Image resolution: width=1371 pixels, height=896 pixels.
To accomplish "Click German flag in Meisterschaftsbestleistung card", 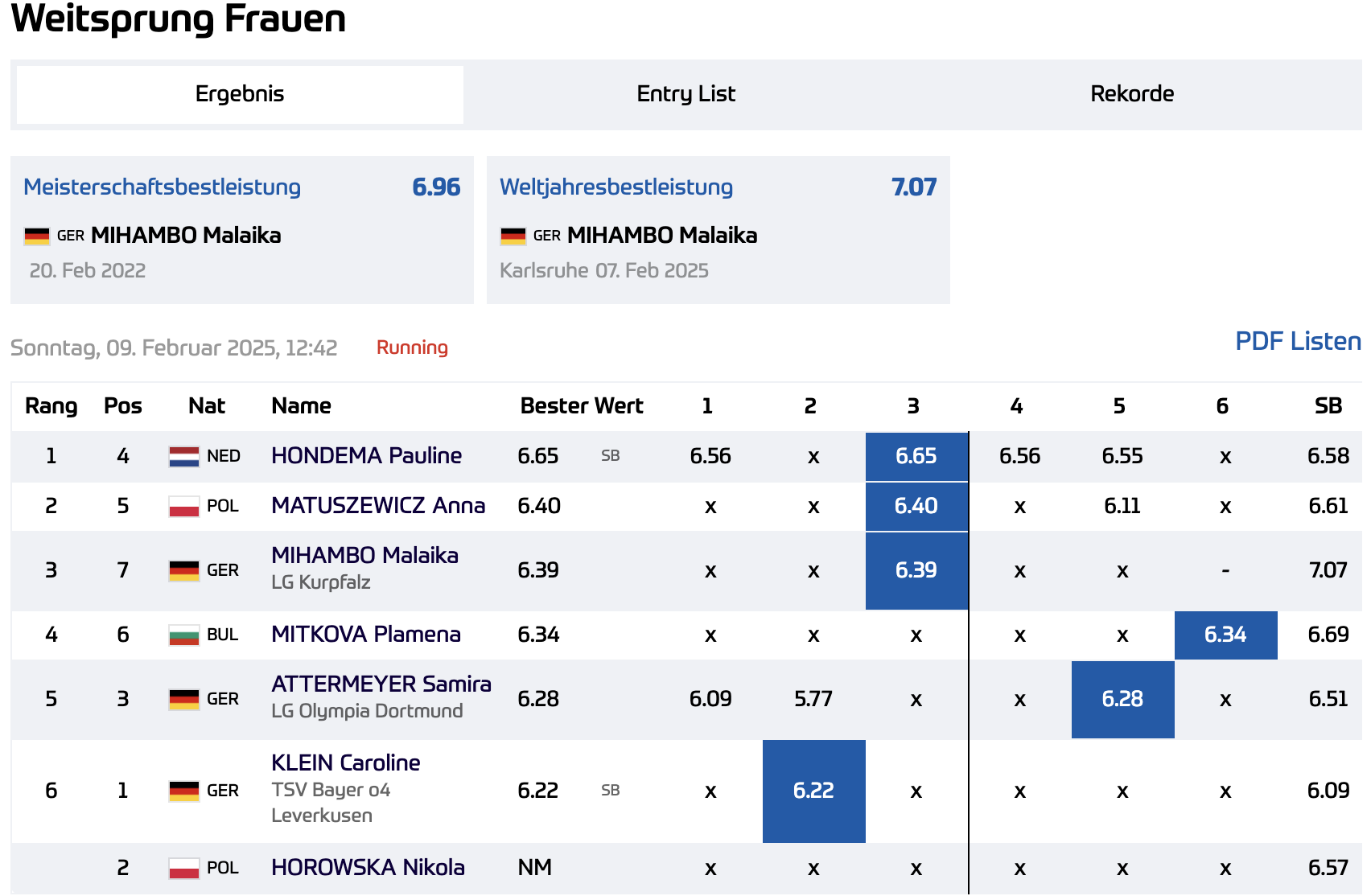I will pos(37,236).
